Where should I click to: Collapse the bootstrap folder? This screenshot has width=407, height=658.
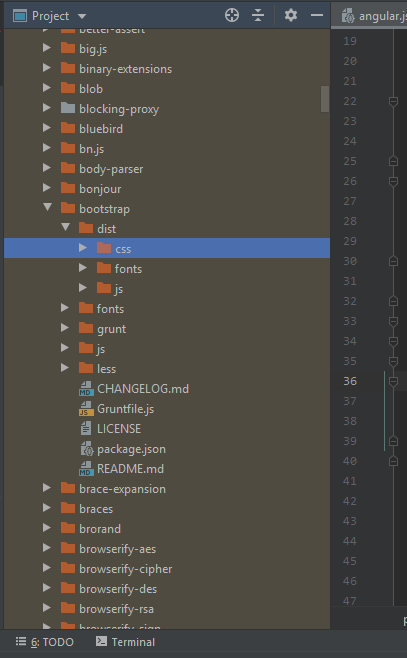pos(47,207)
